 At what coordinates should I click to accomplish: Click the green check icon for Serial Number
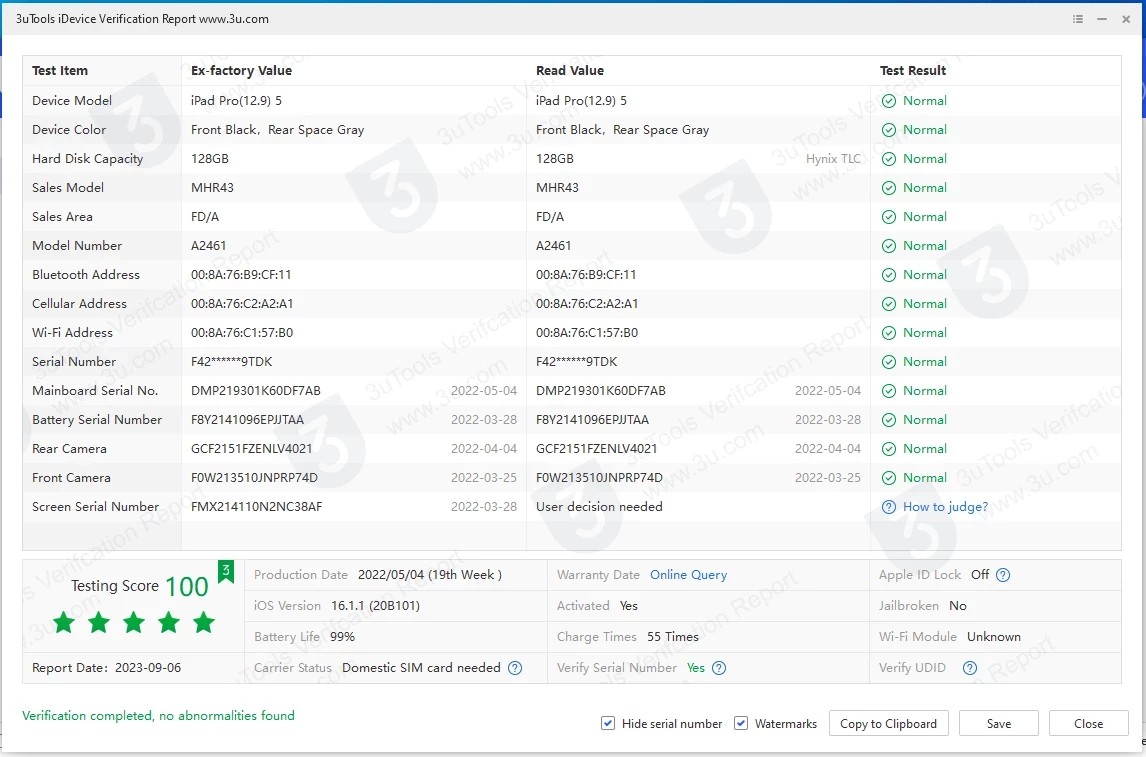(x=889, y=362)
